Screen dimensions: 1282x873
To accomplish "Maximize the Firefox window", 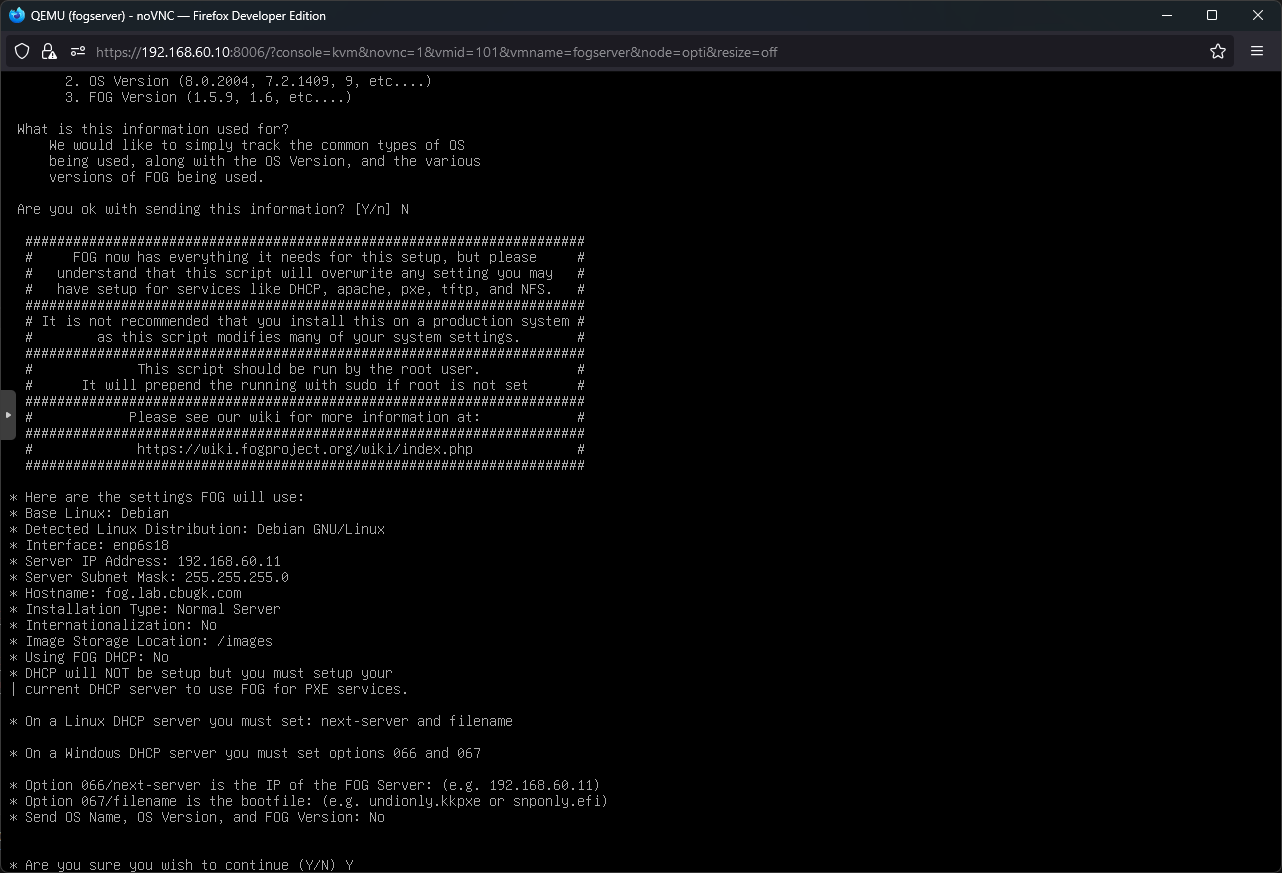I will 1212,15.
